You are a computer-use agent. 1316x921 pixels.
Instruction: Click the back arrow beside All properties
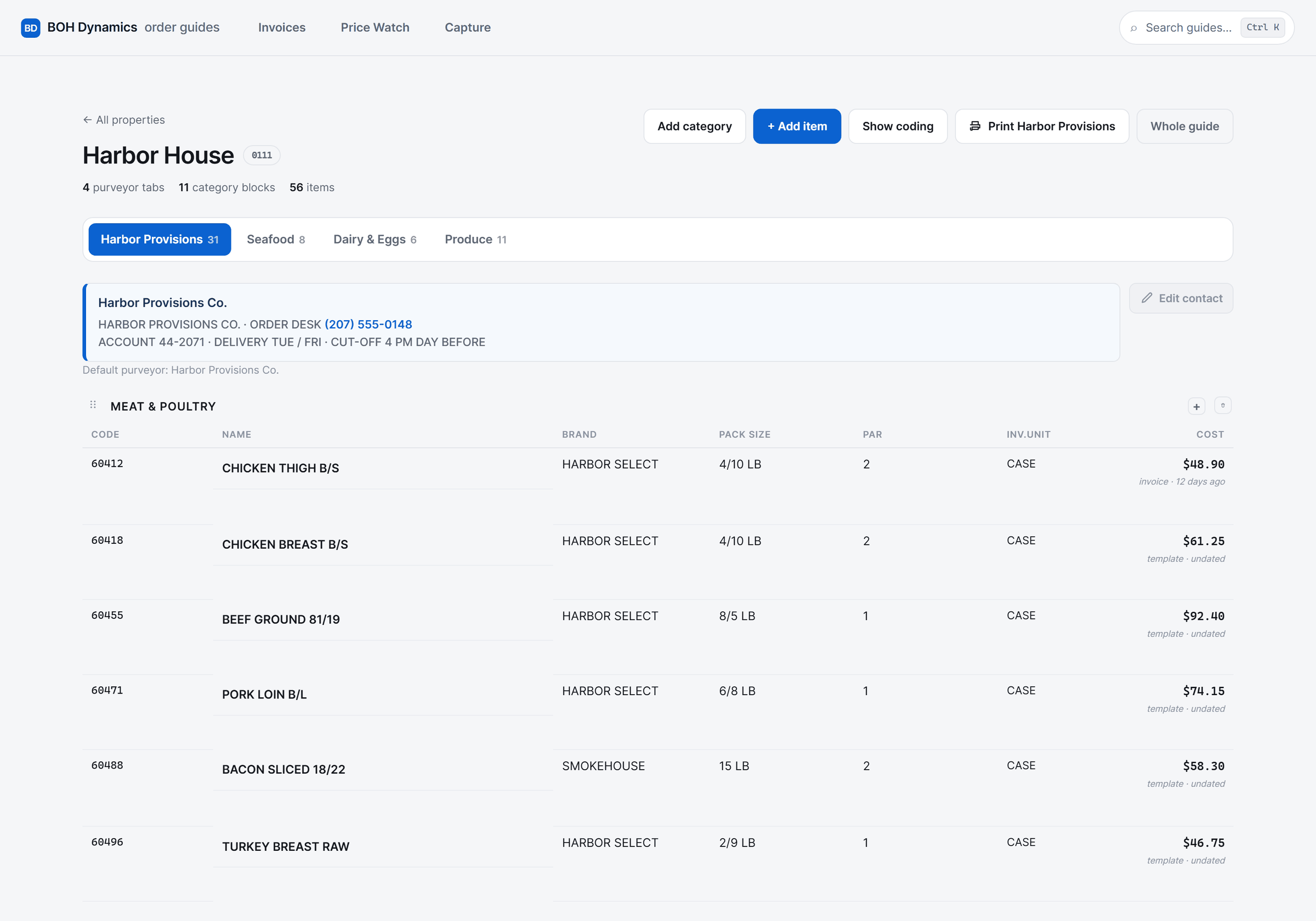87,120
